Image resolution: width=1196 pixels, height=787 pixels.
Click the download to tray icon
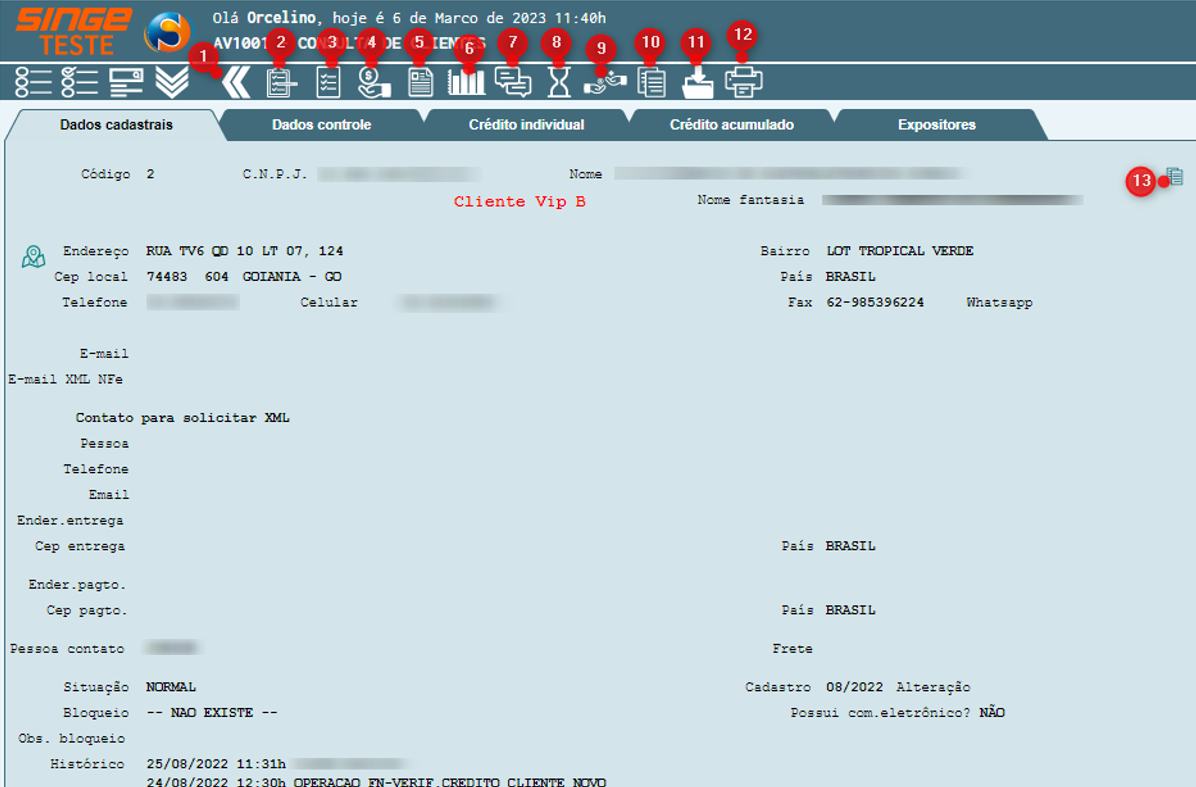pyautogui.click(x=697, y=83)
